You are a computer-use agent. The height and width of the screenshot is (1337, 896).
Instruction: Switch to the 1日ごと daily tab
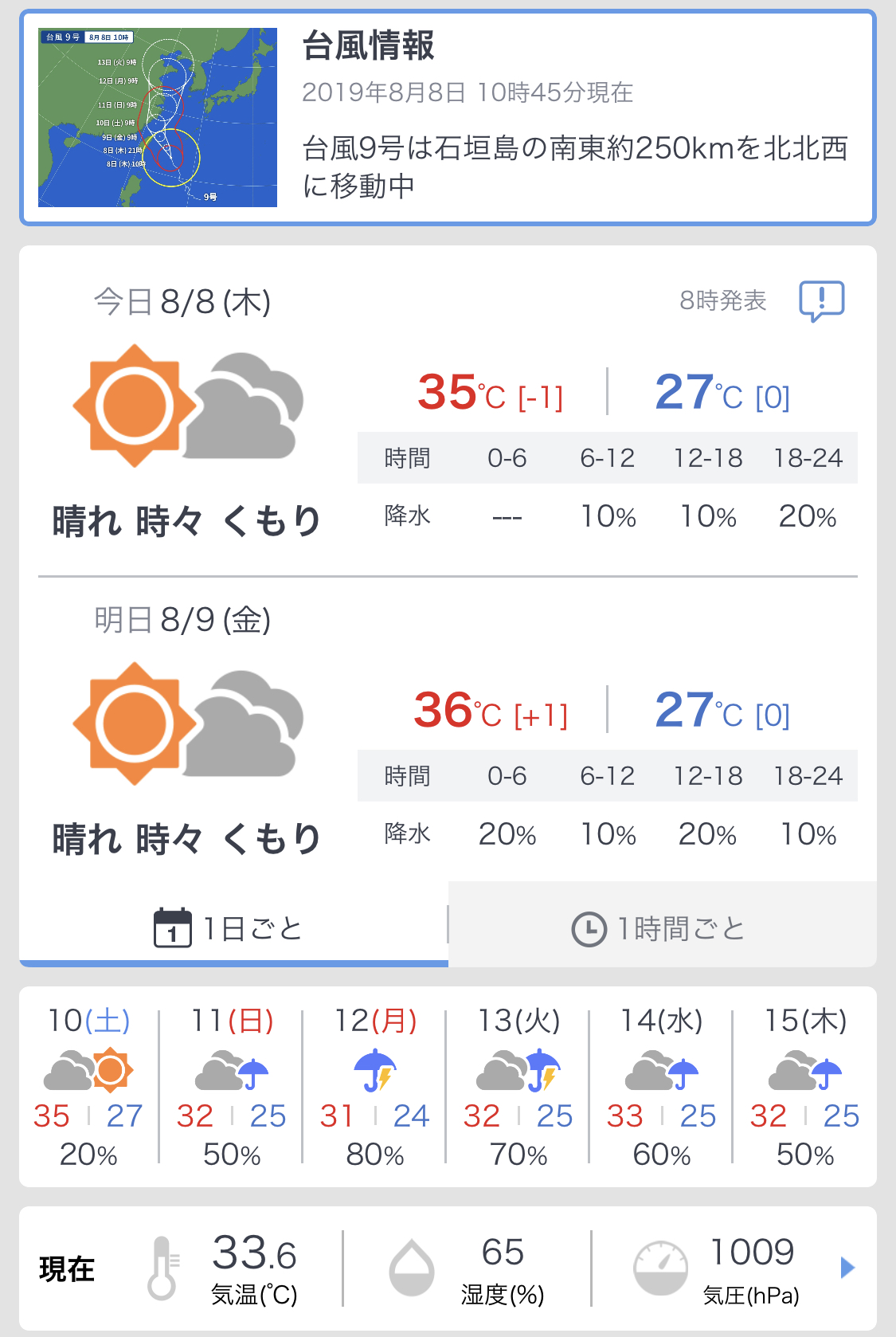pos(233,928)
